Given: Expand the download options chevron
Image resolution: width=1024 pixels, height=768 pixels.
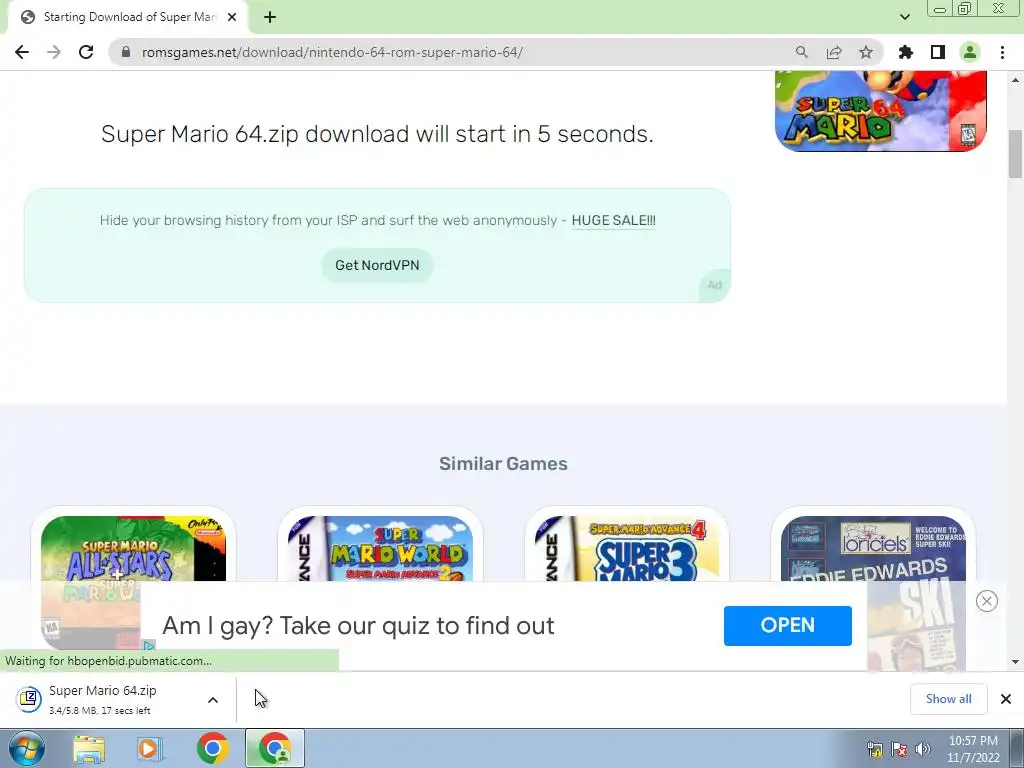Looking at the screenshot, I should 213,700.
